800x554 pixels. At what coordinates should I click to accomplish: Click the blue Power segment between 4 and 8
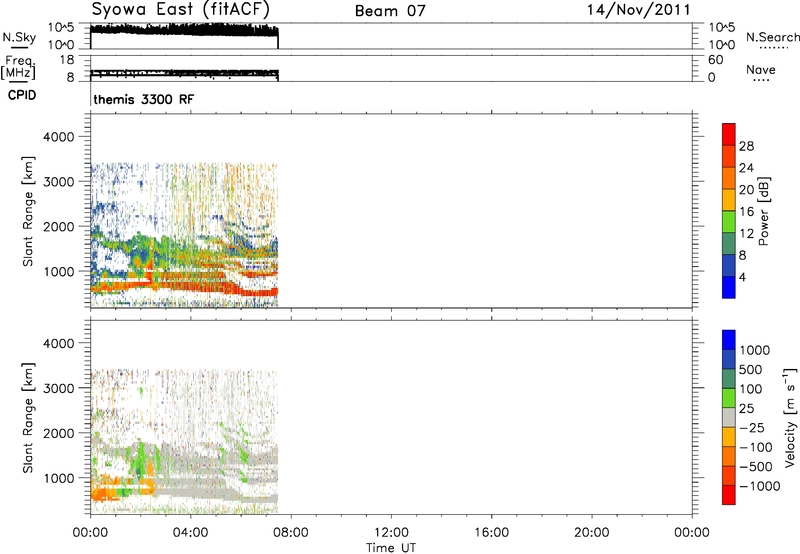[x=729, y=265]
